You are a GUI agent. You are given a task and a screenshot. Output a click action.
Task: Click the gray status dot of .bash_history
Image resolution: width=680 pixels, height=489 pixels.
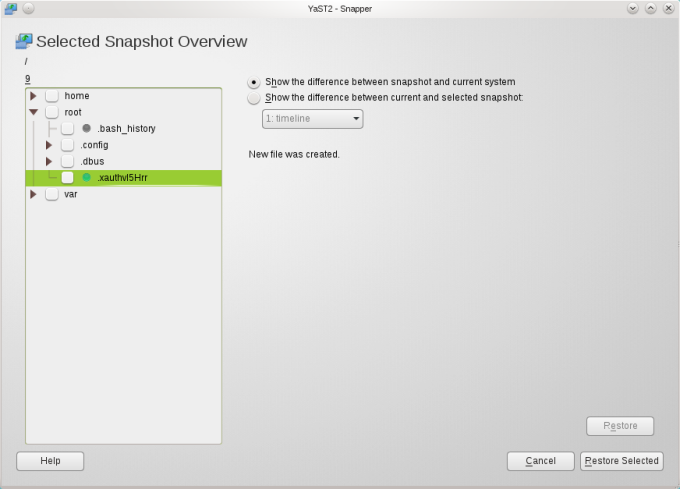click(86, 128)
